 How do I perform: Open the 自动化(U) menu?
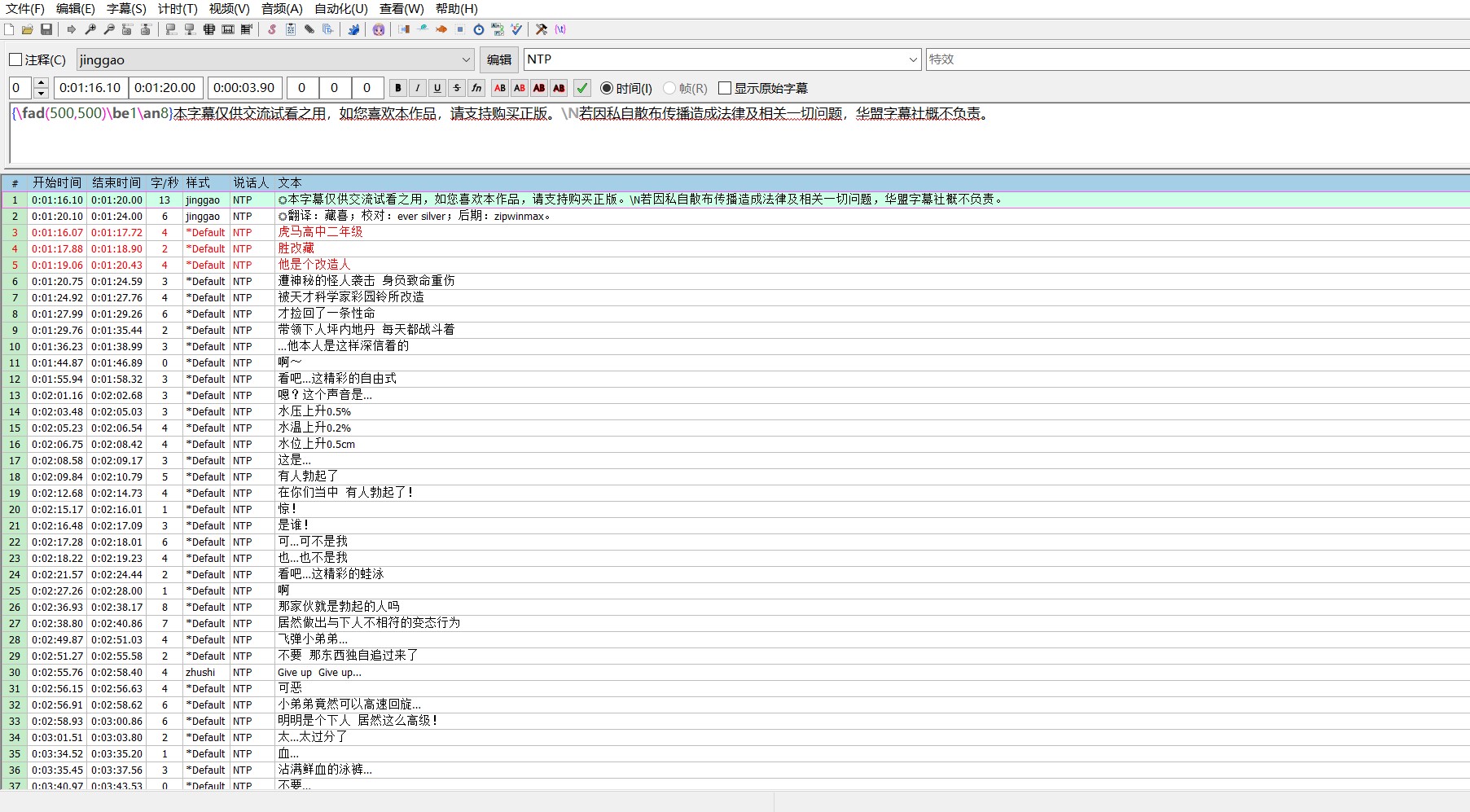[341, 9]
